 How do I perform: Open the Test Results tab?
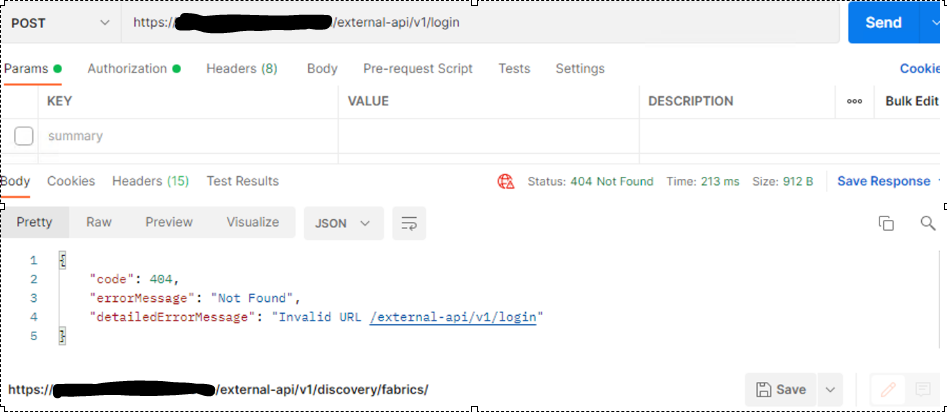(242, 181)
